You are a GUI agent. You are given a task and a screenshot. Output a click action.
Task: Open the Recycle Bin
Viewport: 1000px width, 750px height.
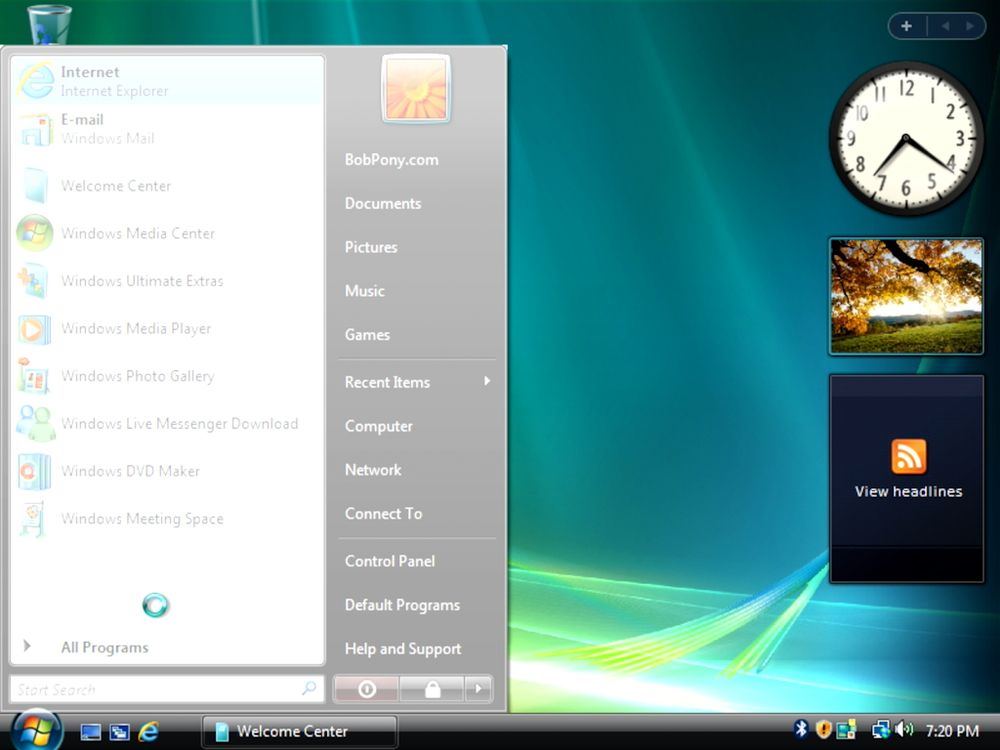pyautogui.click(x=49, y=24)
